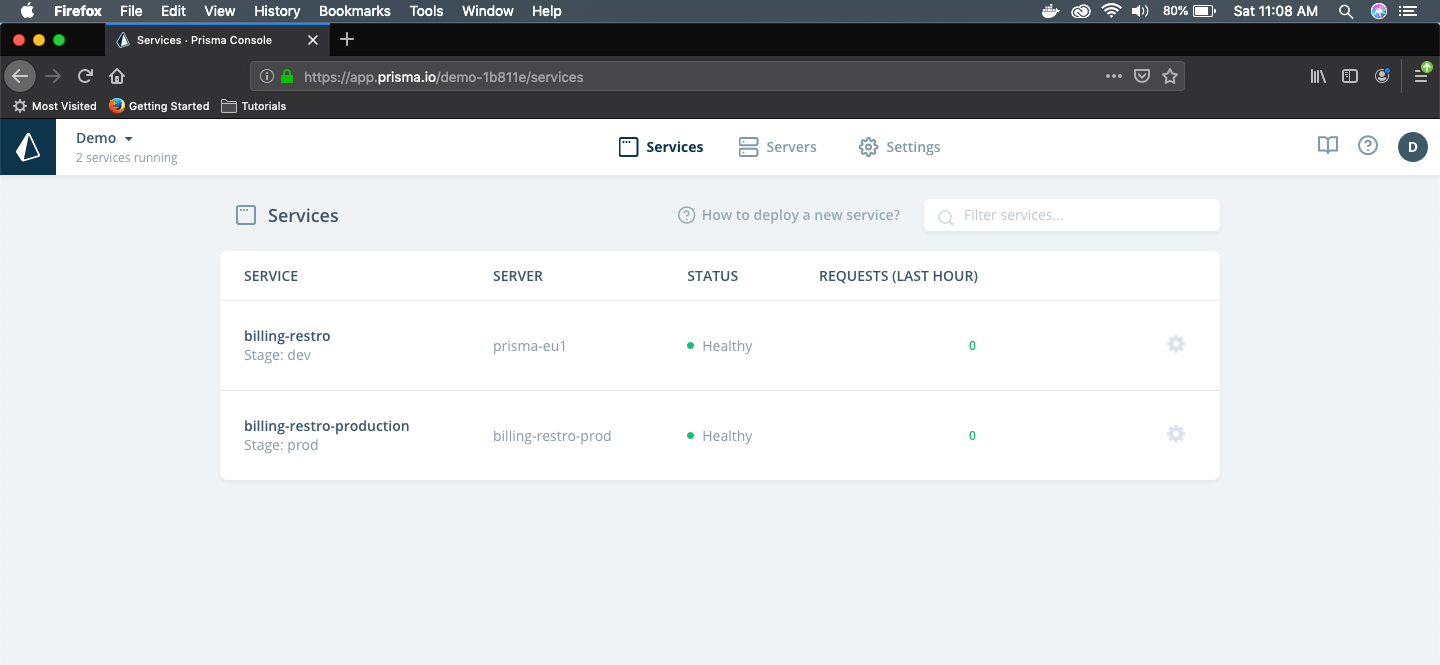Open the Firefox File menu
The width and height of the screenshot is (1440, 665).
131,11
